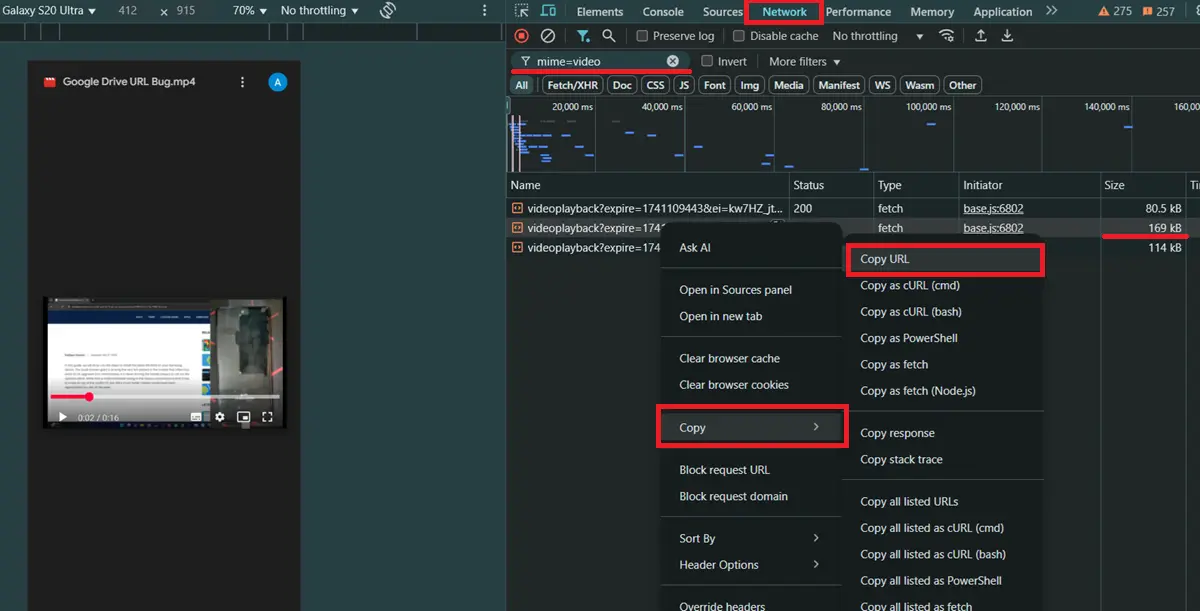Click the rotate device screen icon
The height and width of the screenshot is (611, 1200).
click(388, 11)
